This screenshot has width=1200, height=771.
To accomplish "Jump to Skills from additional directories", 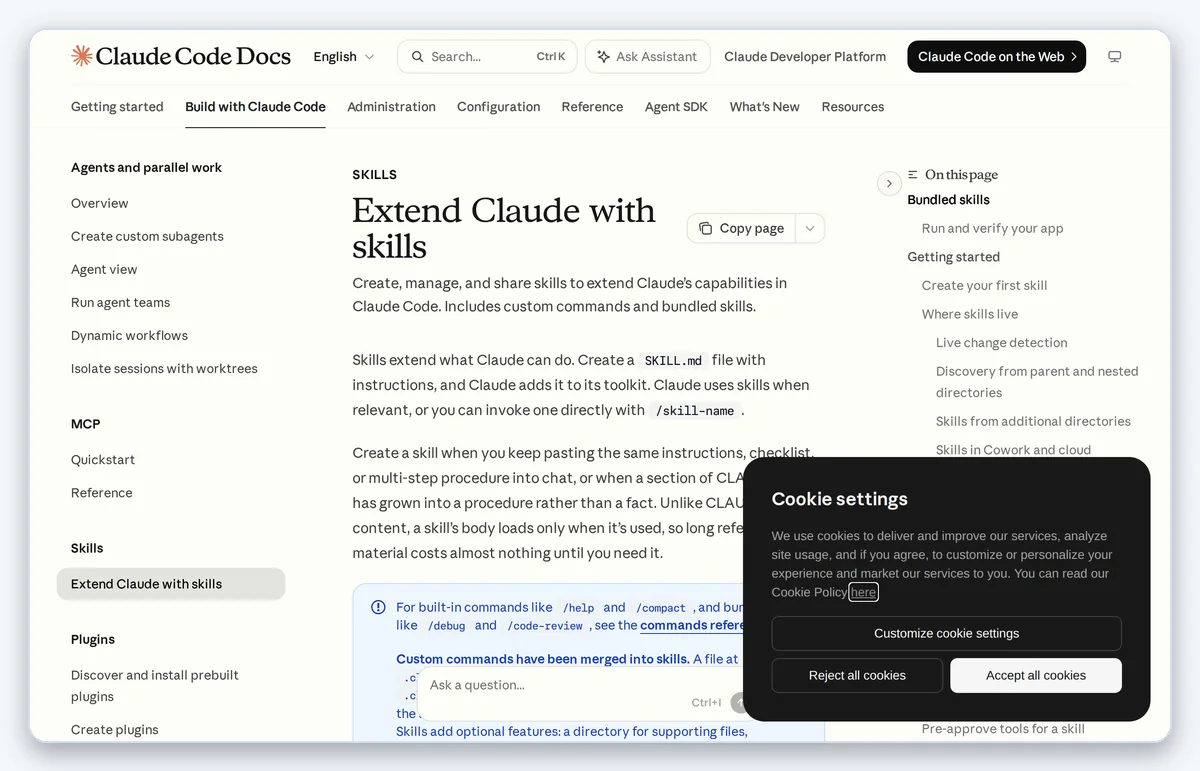I will coord(1033,421).
